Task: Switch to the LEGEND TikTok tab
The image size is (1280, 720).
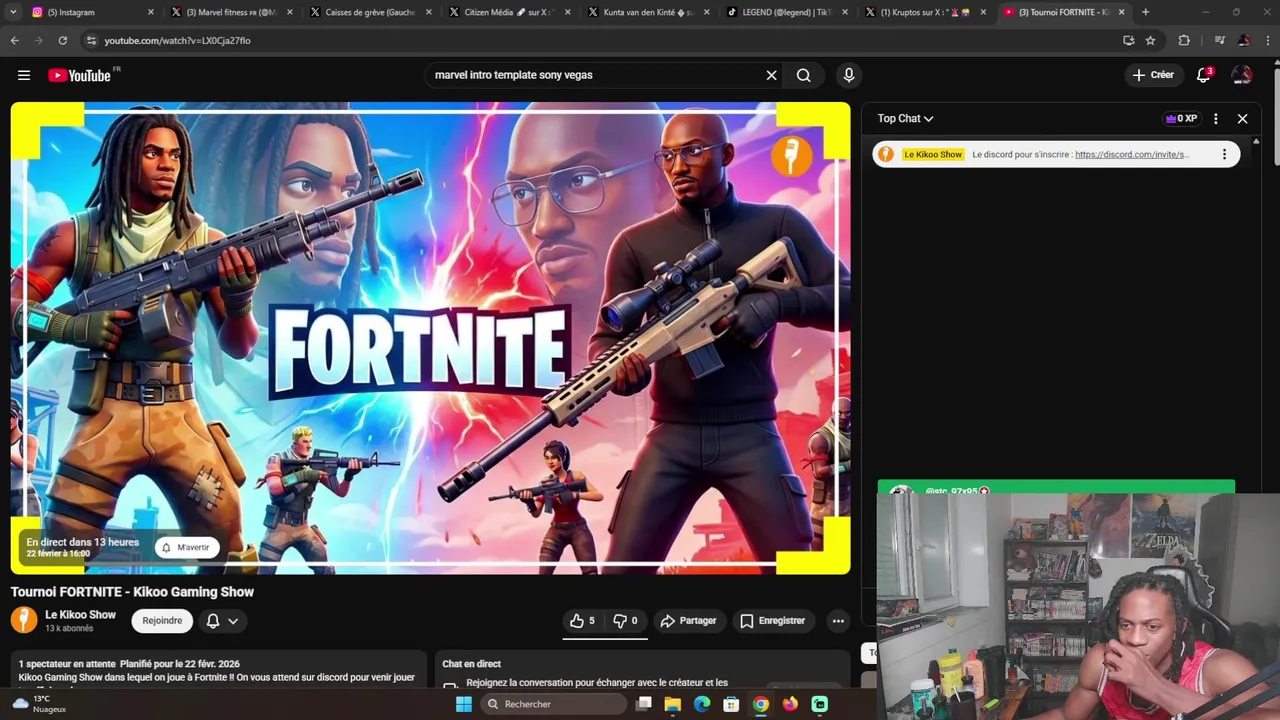Action: point(787,12)
